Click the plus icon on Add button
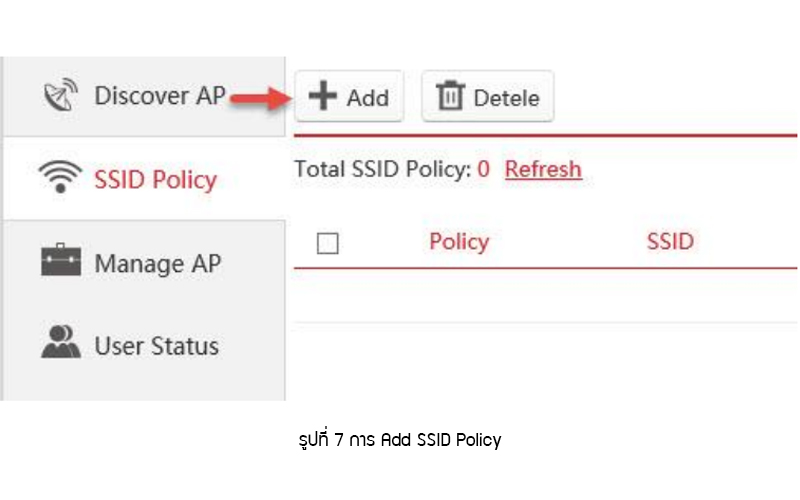Viewport: 800px width, 500px height. click(323, 95)
